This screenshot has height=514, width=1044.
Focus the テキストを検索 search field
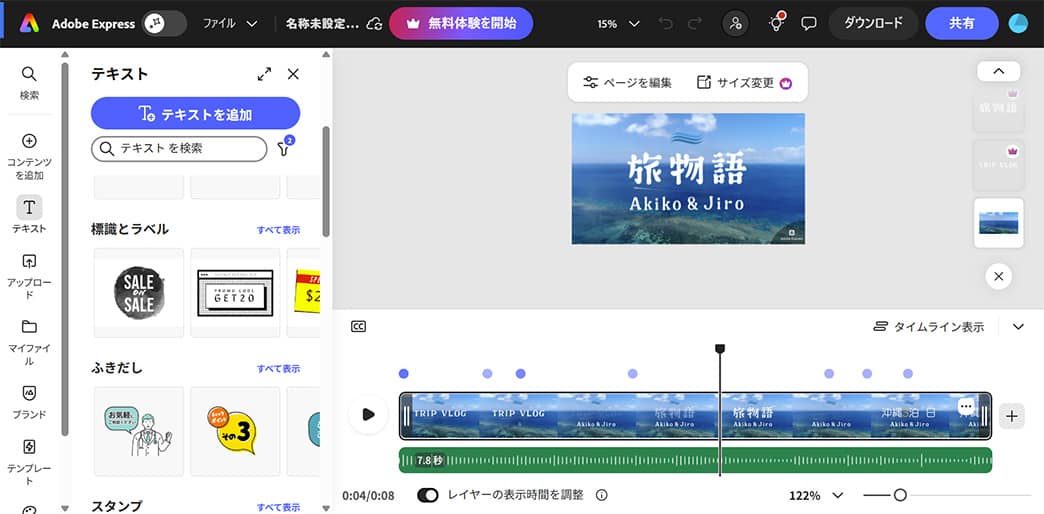click(x=179, y=149)
